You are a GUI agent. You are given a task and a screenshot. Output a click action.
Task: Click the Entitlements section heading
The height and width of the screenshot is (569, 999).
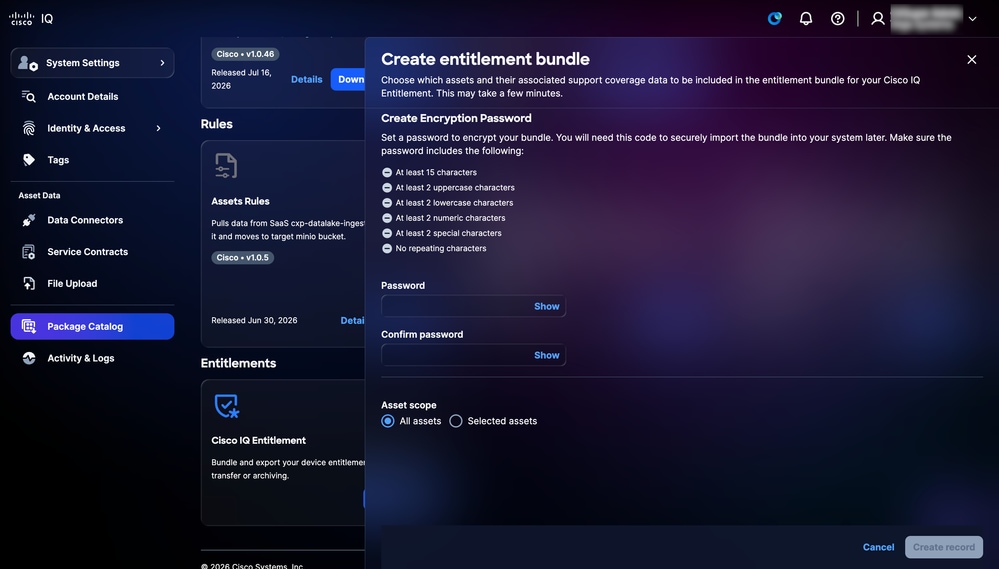(x=238, y=363)
